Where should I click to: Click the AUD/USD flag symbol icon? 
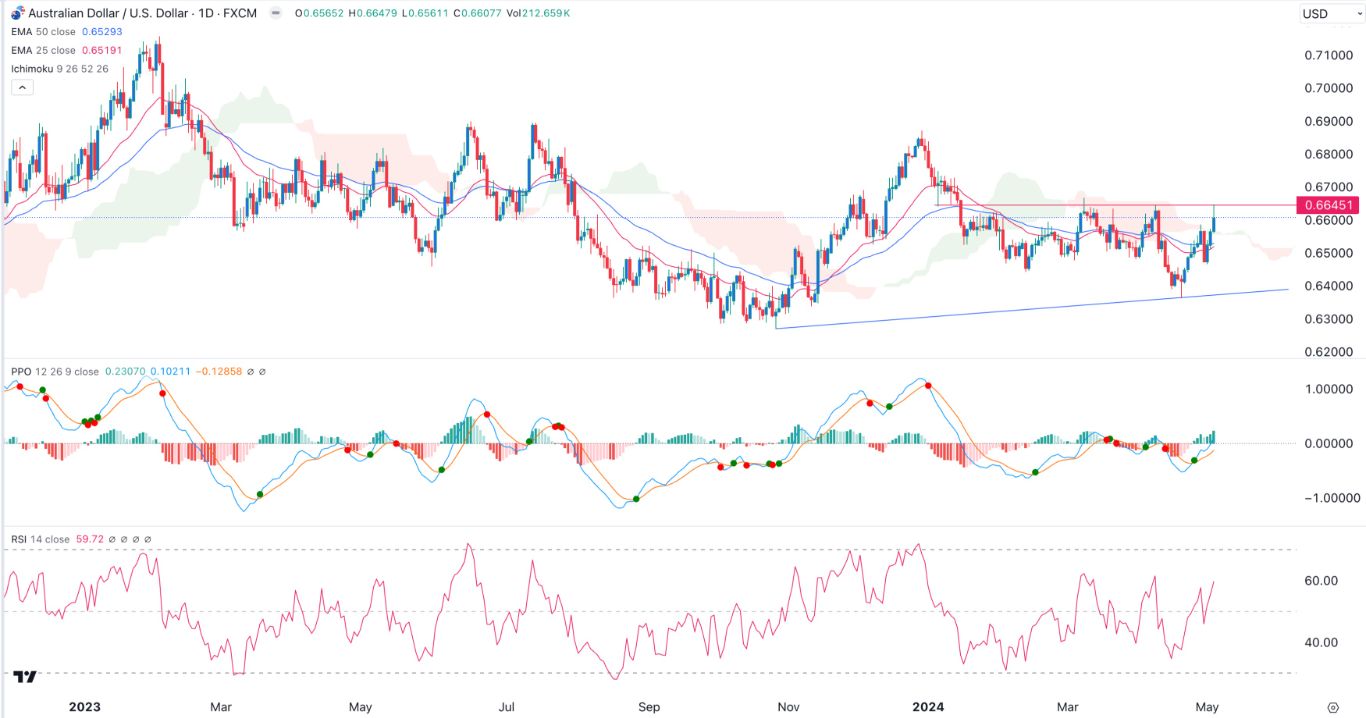[18, 13]
